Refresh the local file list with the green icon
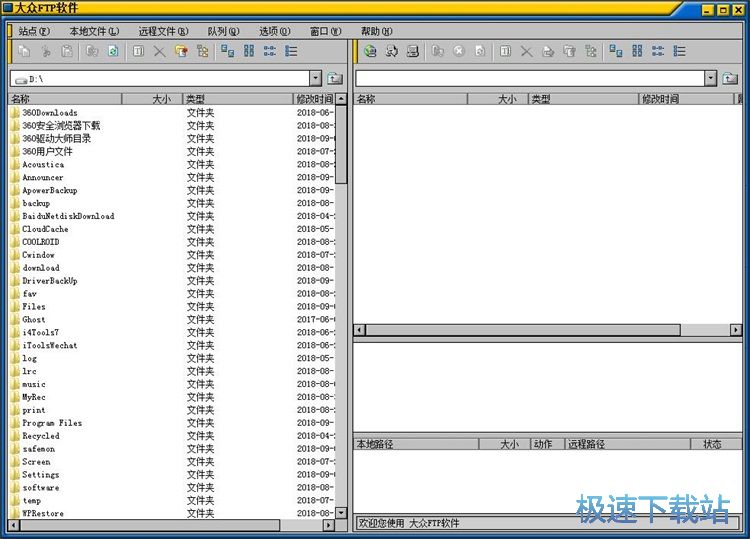This screenshot has width=750, height=539. pyautogui.click(x=113, y=51)
